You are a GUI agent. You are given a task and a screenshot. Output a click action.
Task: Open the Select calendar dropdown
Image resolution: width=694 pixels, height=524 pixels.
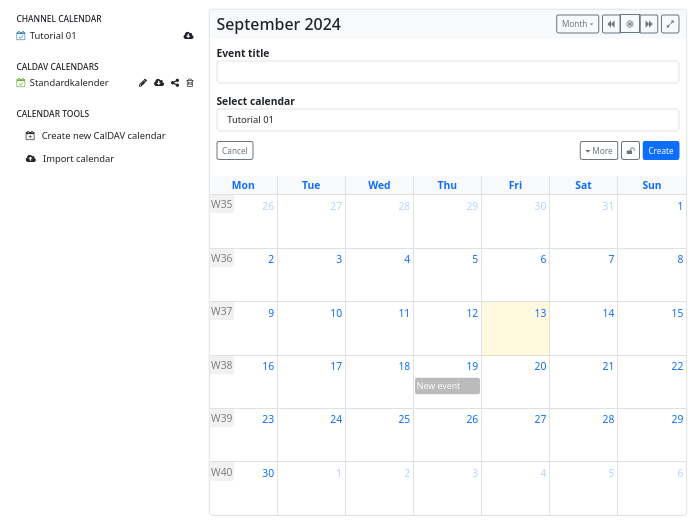click(447, 120)
